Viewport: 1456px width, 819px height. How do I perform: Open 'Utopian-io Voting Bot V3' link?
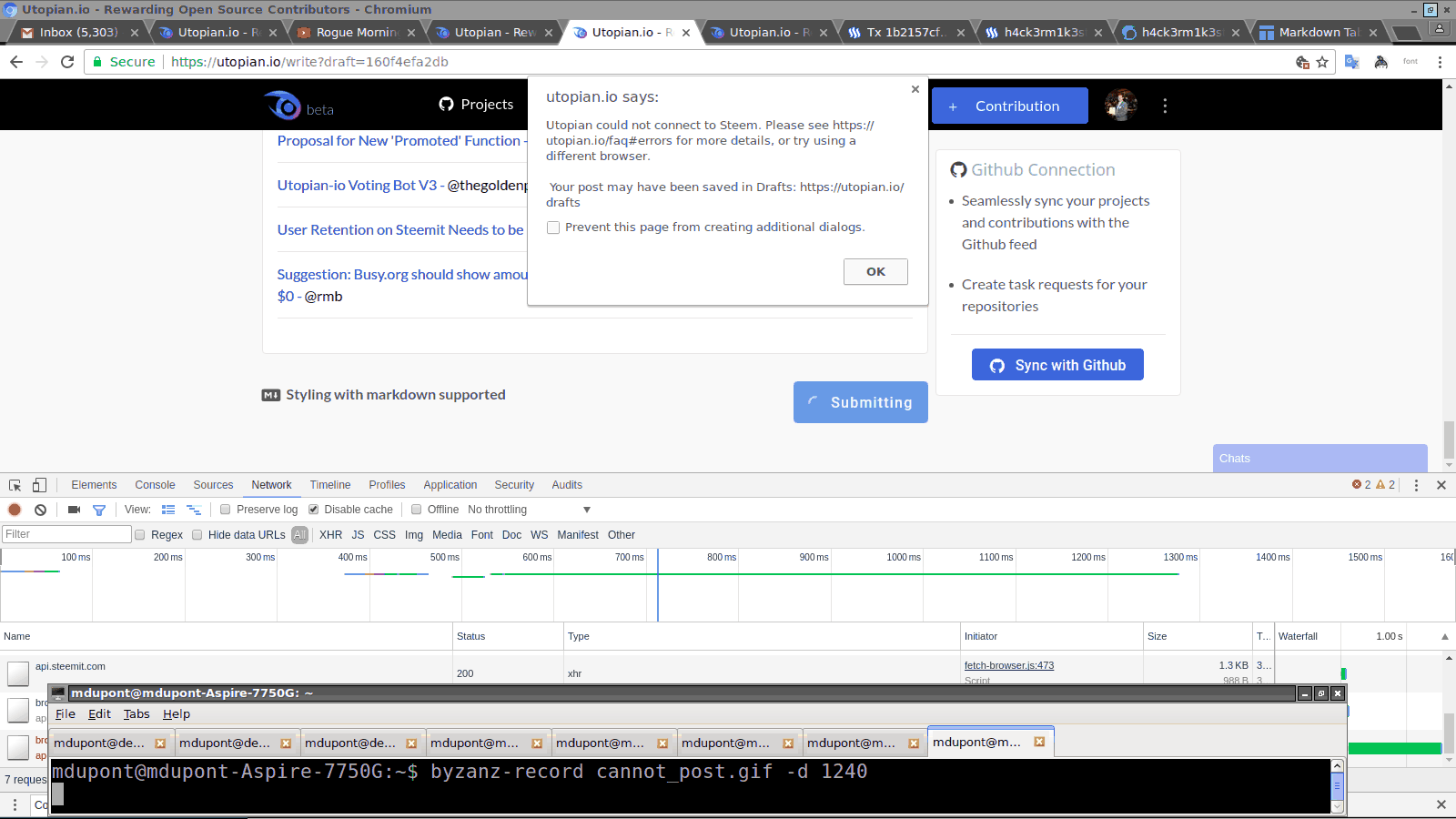(x=357, y=186)
